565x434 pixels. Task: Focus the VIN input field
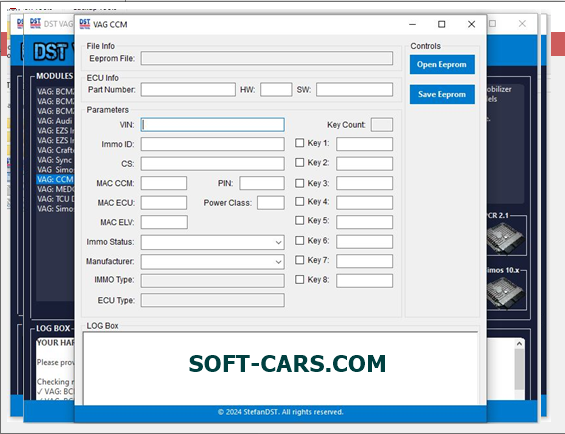click(213, 125)
